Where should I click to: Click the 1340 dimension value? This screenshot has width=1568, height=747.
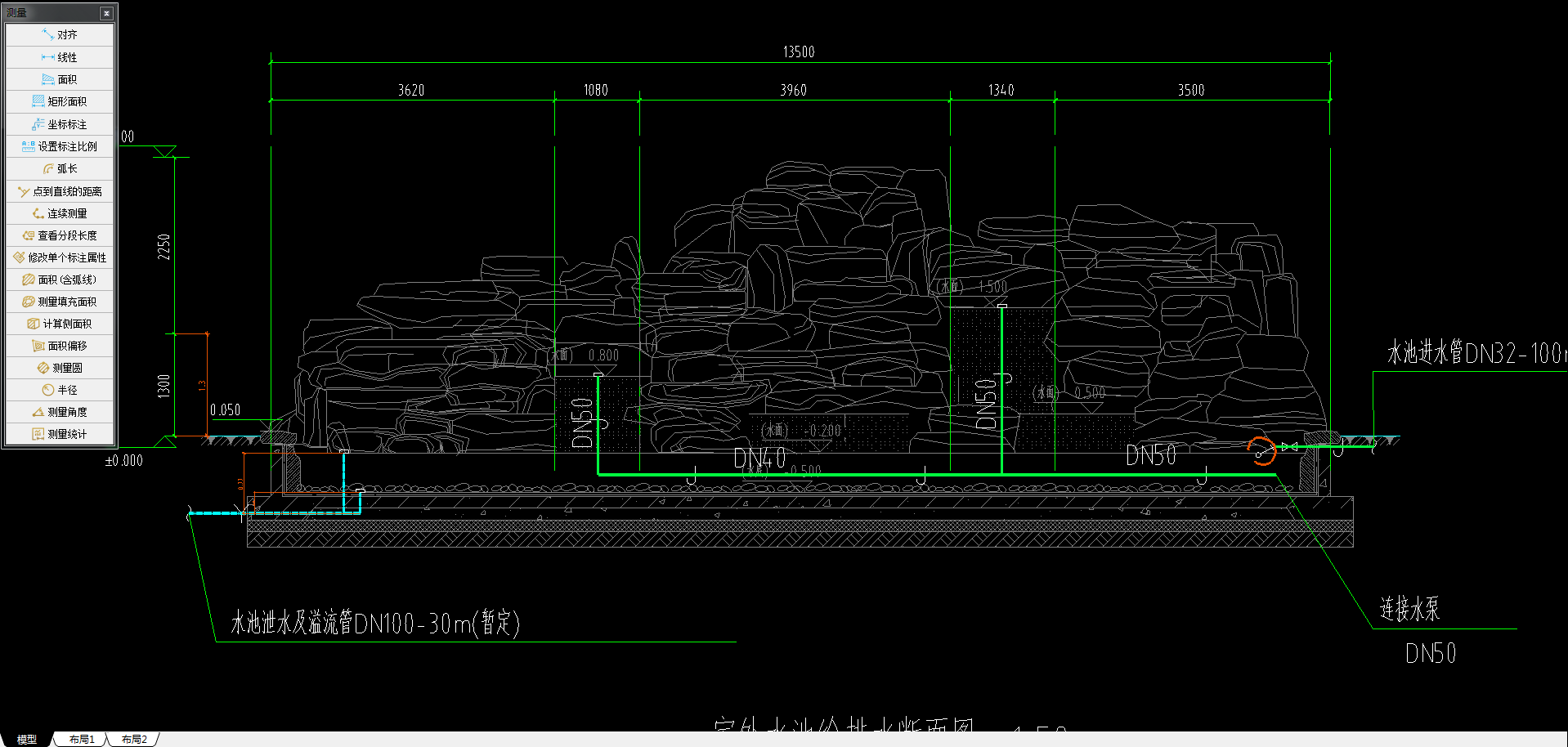(1001, 91)
